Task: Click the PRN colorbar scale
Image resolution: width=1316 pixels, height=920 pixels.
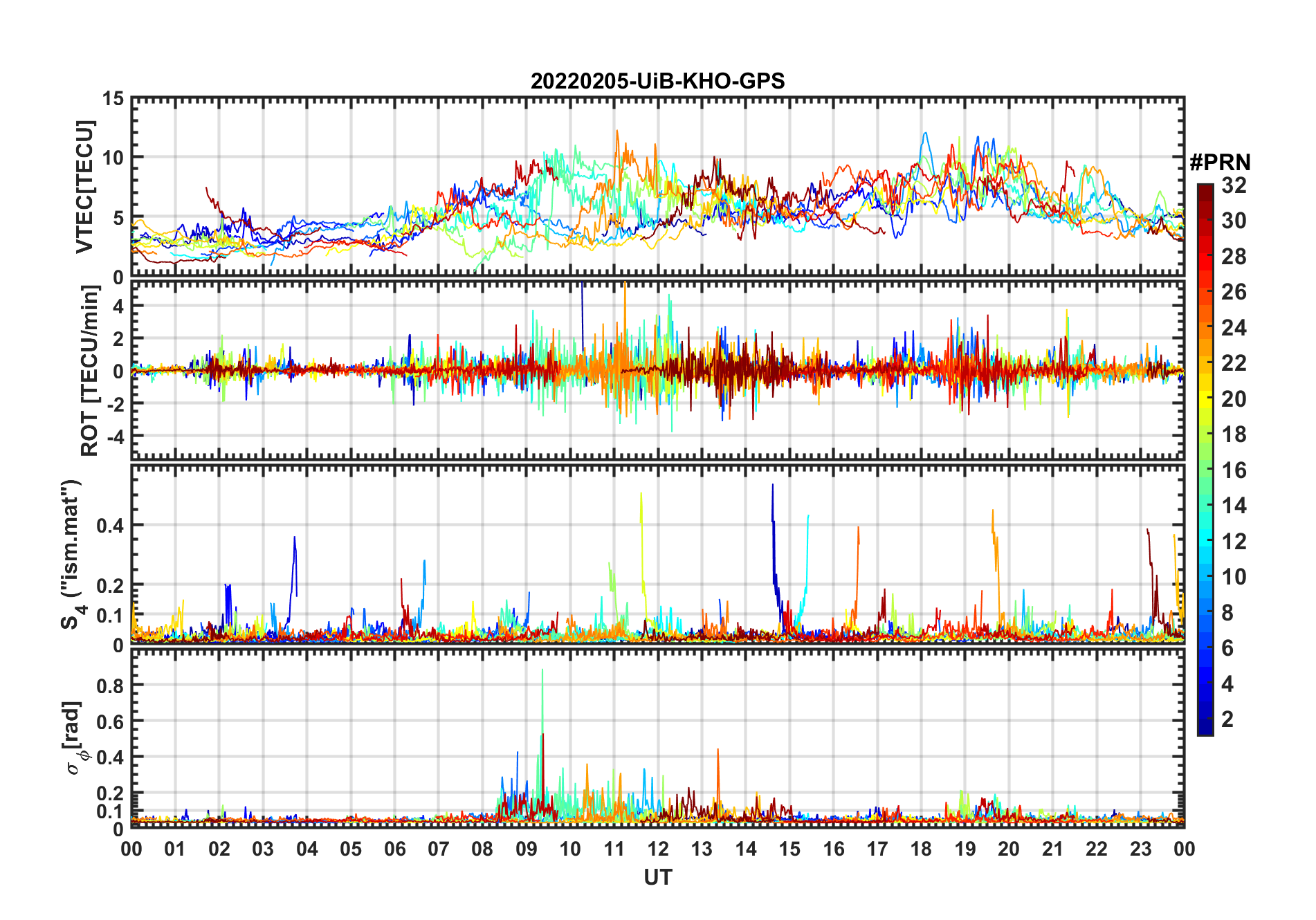Action: pyautogui.click(x=1205, y=459)
